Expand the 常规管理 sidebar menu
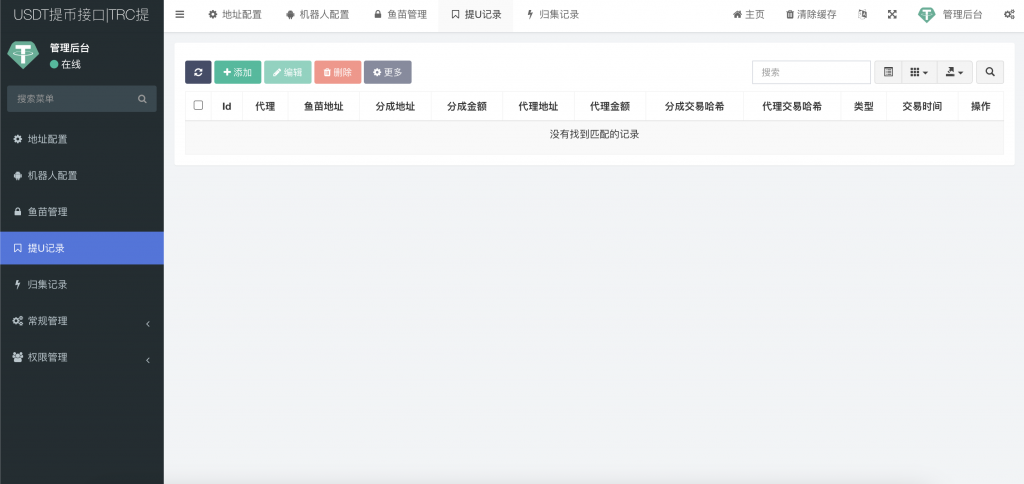 click(x=82, y=321)
